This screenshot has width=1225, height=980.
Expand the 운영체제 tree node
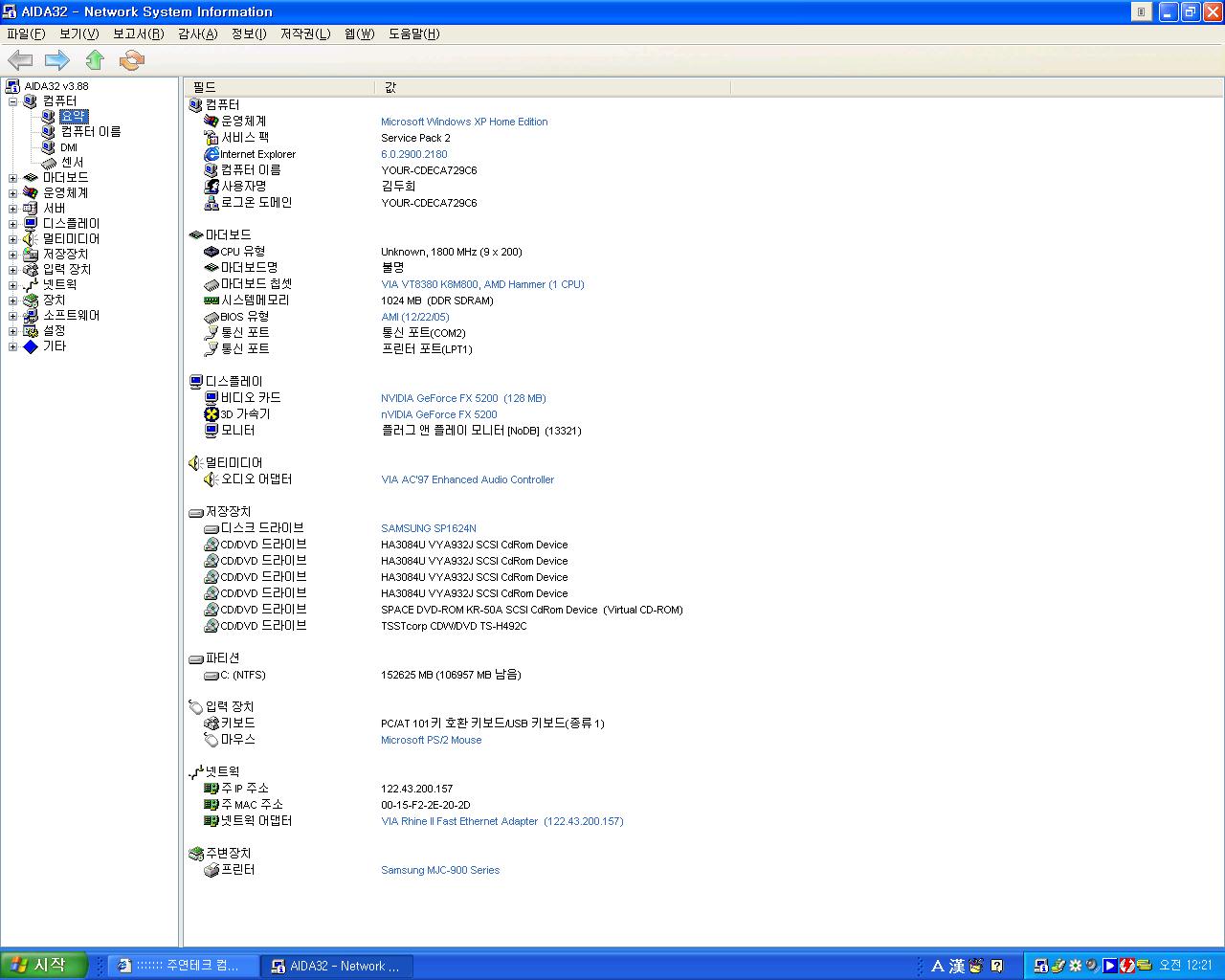tap(12, 193)
